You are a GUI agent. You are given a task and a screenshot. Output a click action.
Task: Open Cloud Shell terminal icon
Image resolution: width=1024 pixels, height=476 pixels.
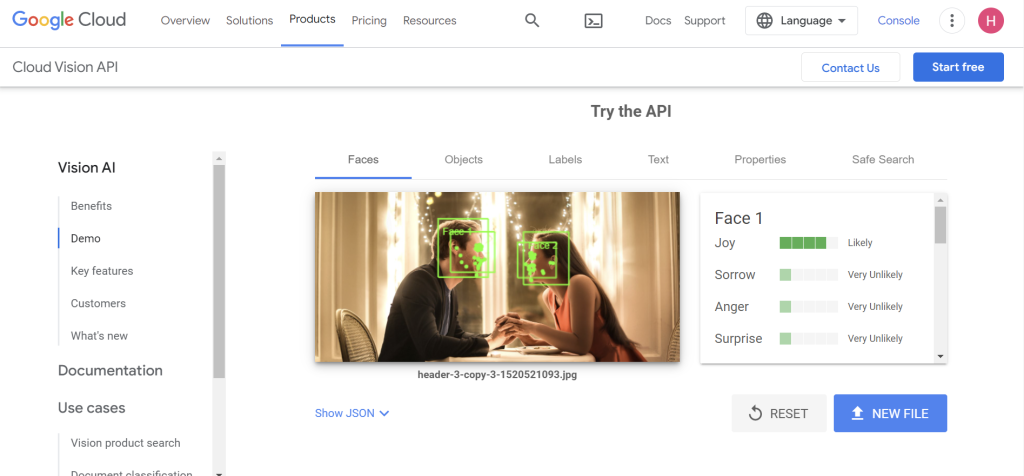click(x=593, y=21)
